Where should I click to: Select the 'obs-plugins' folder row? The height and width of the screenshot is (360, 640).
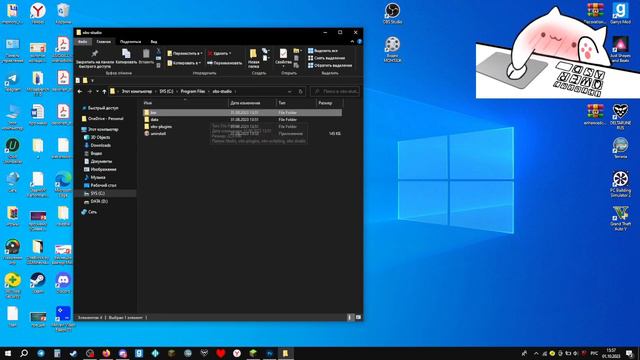pyautogui.click(x=242, y=127)
